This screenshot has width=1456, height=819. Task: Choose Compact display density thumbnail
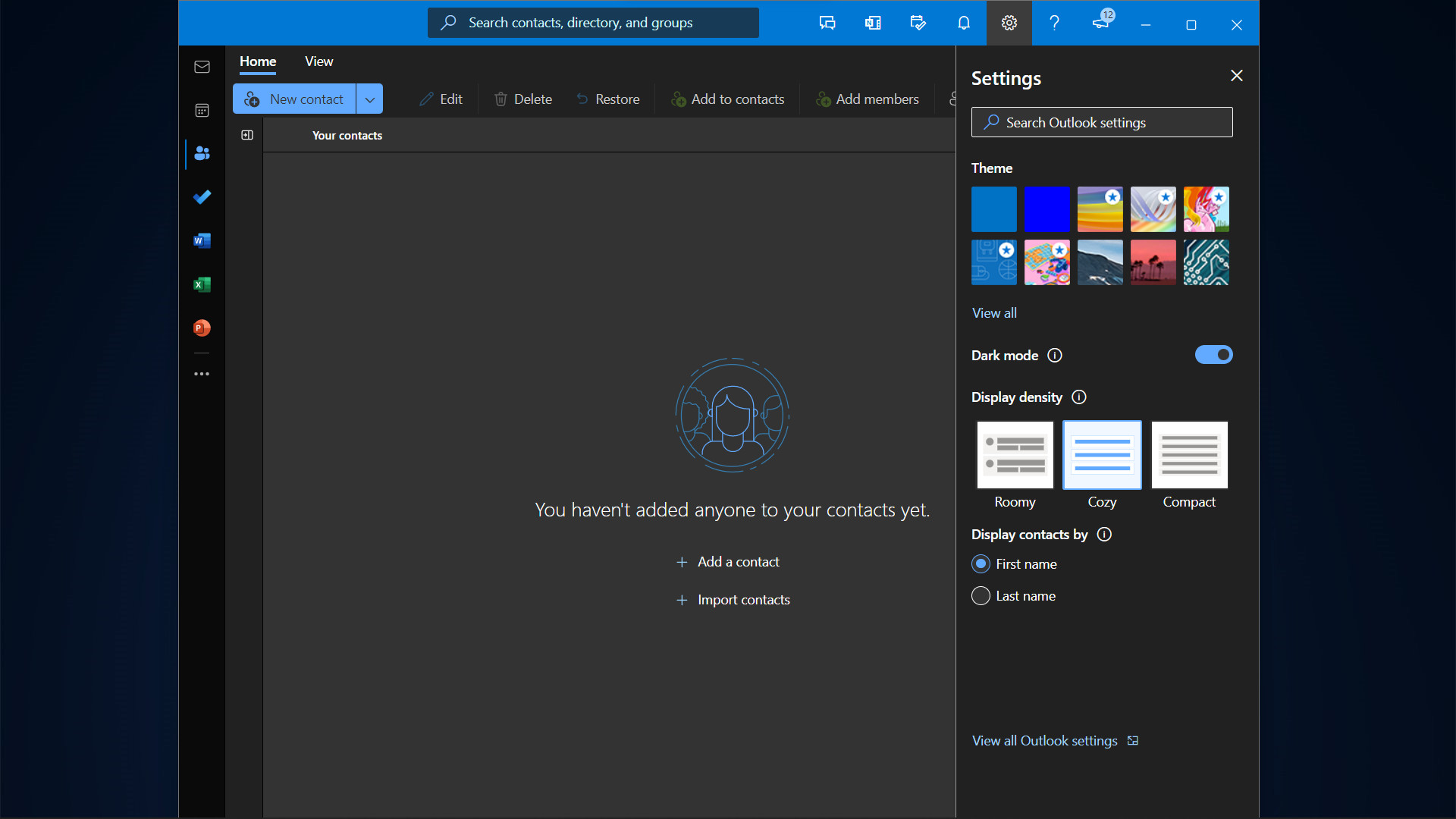coord(1189,455)
